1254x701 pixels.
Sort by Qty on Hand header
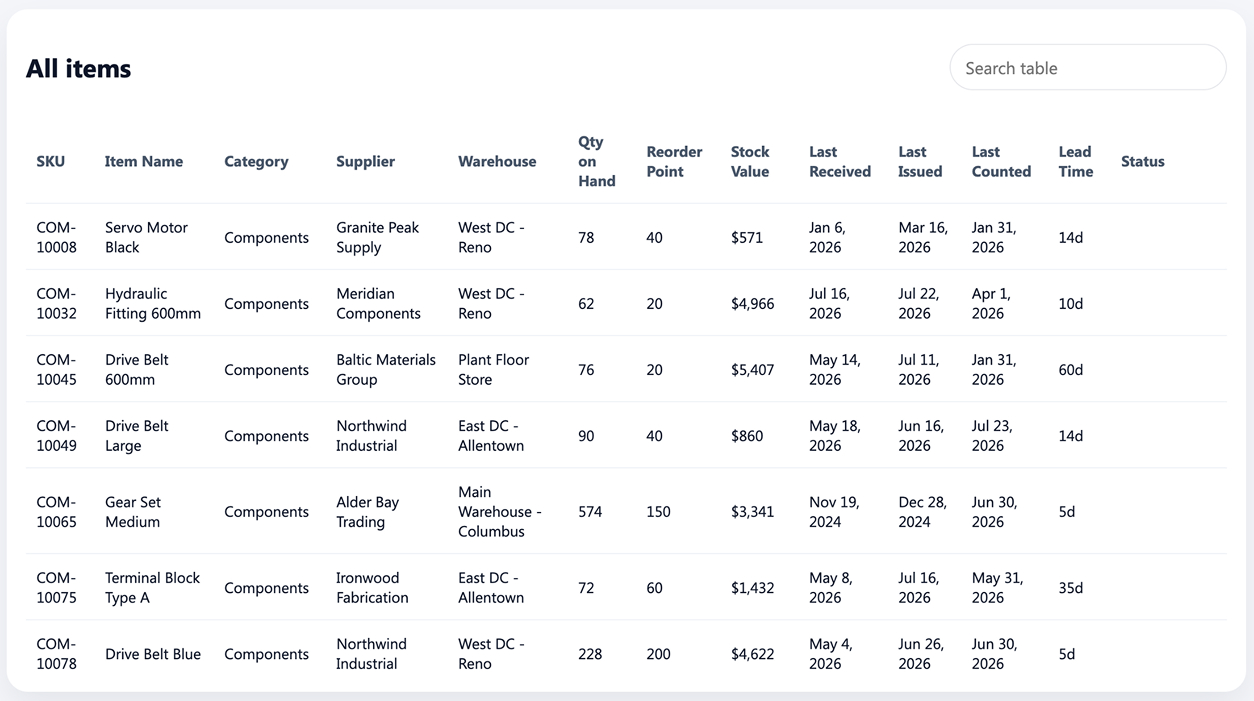coord(596,161)
